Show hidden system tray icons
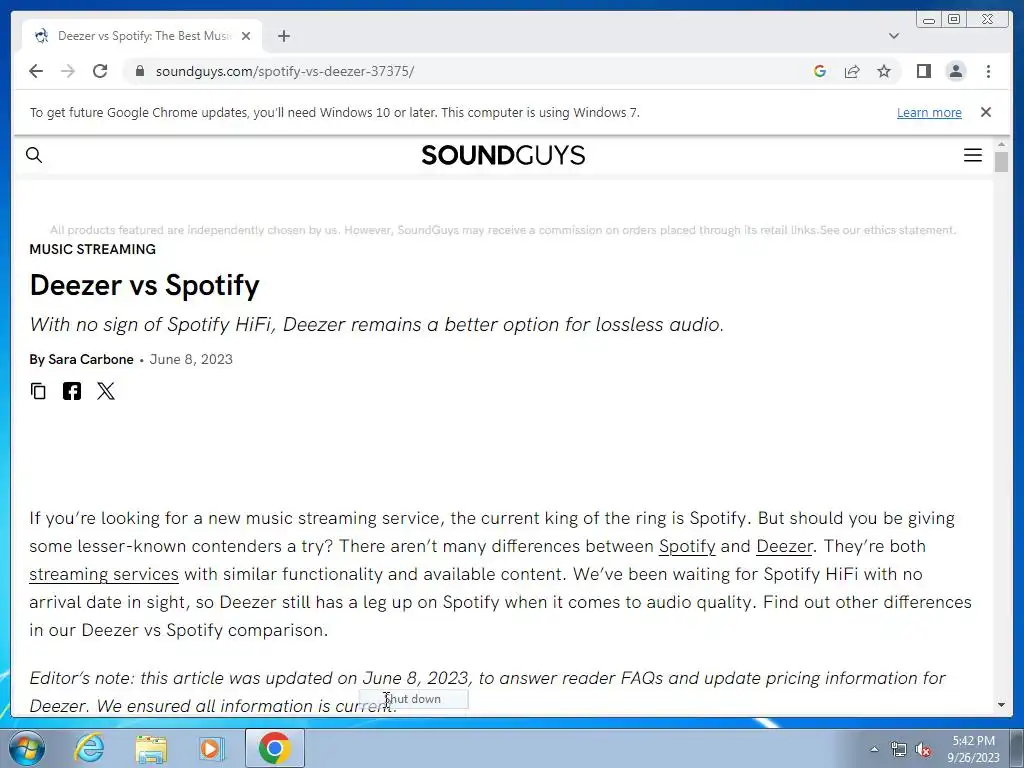This screenshot has width=1024, height=768. click(x=874, y=749)
